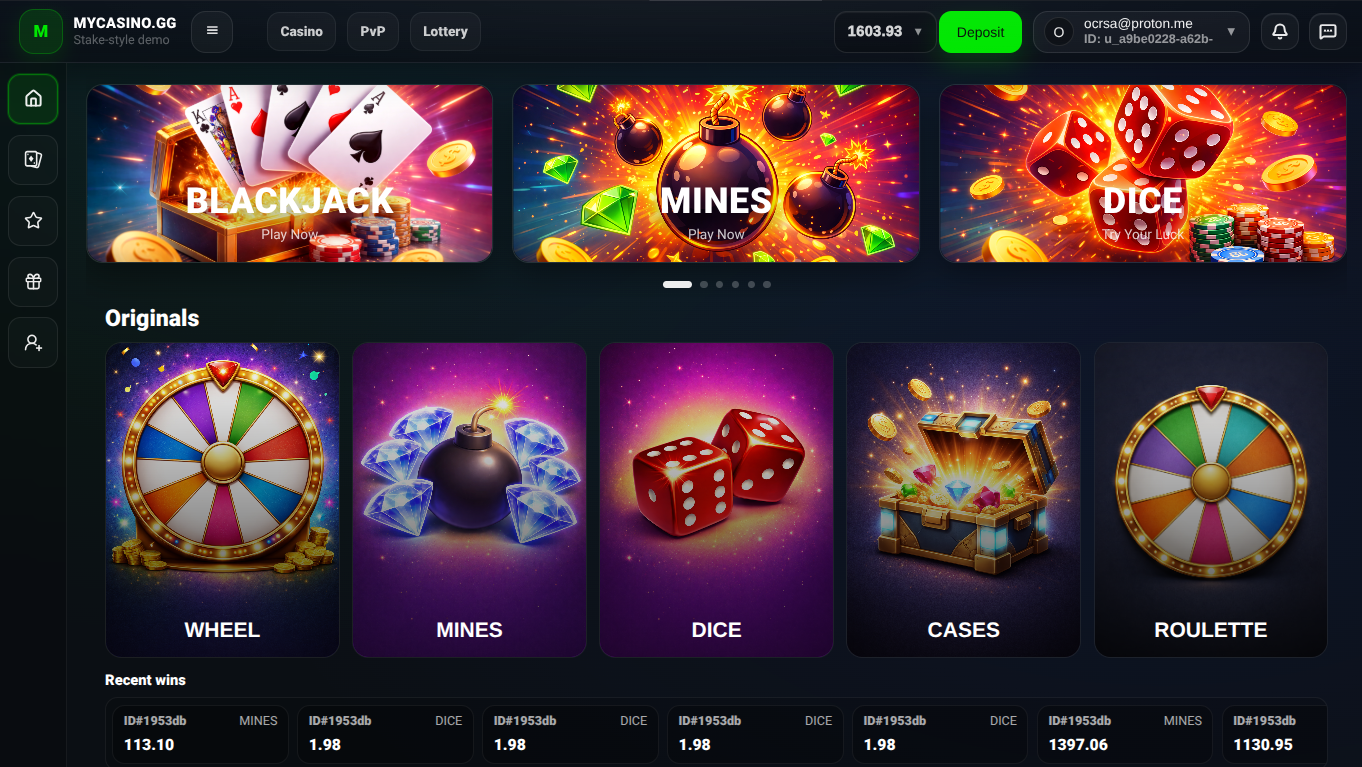The height and width of the screenshot is (767, 1362).
Task: Click the green Deposit button
Action: coord(980,32)
